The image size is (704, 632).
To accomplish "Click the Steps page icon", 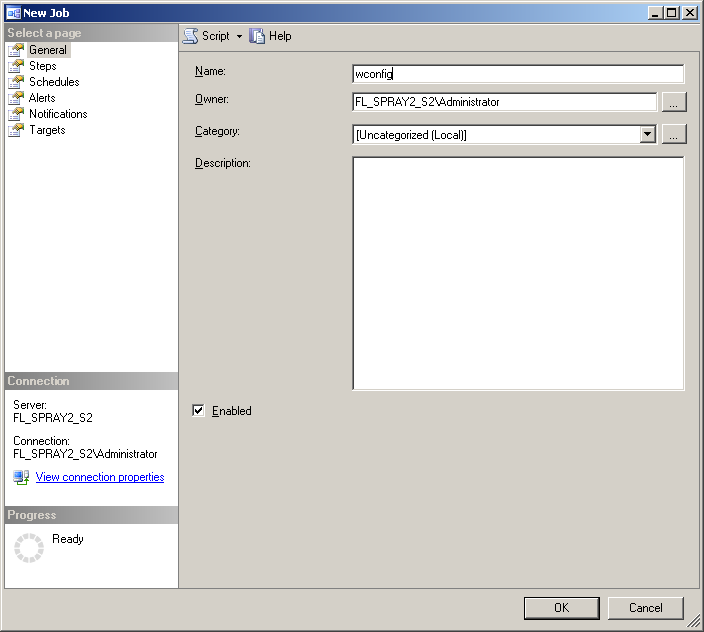I will [16, 66].
